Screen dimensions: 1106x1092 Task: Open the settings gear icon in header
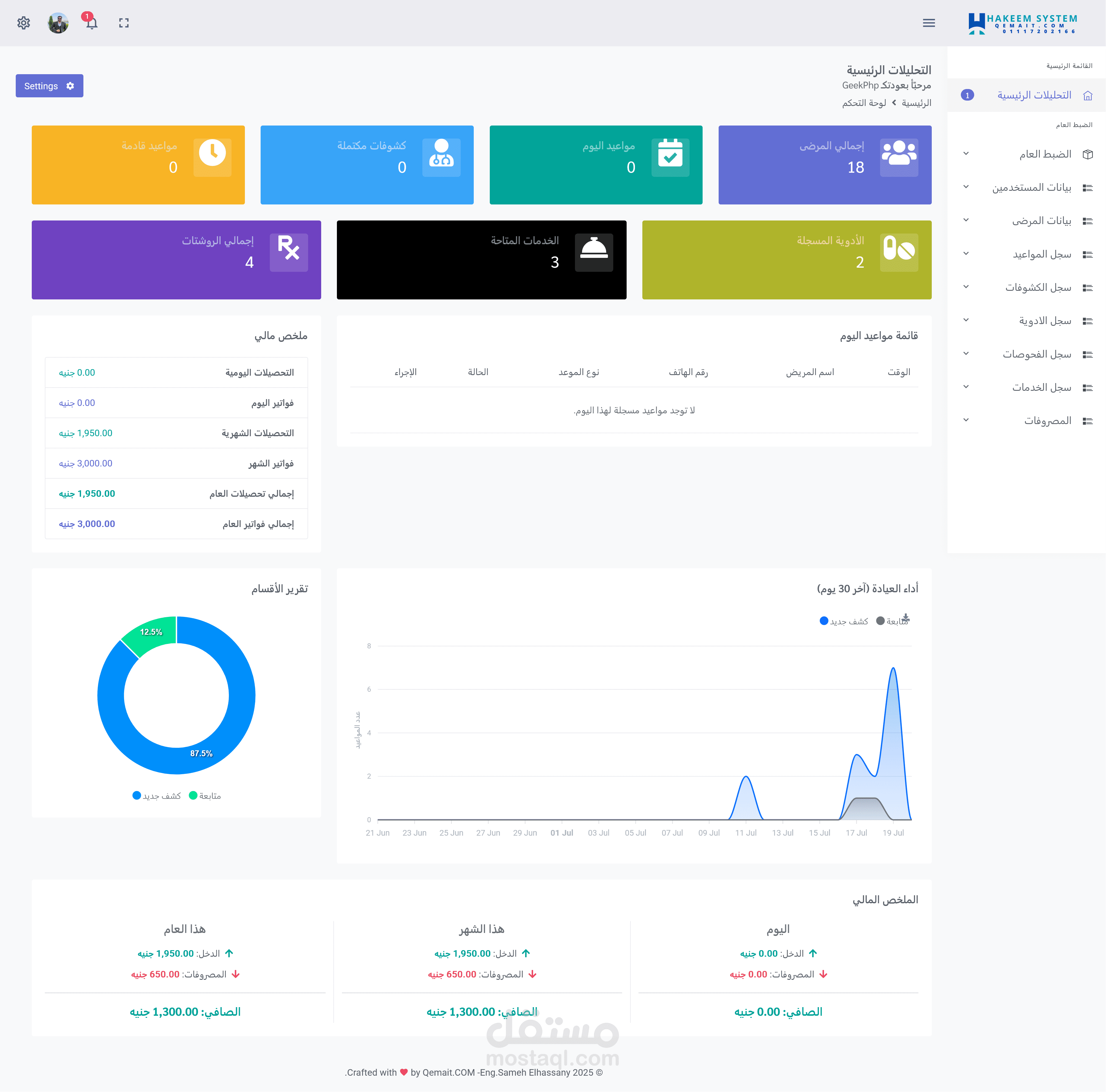pyautogui.click(x=23, y=23)
